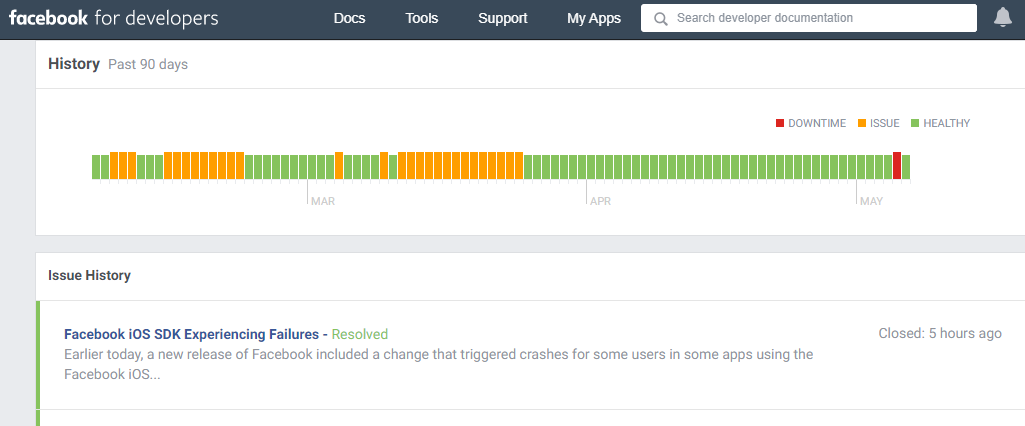Screen dimensions: 1025x426
Task: Click the 'History' section heading
Action: click(x=74, y=64)
